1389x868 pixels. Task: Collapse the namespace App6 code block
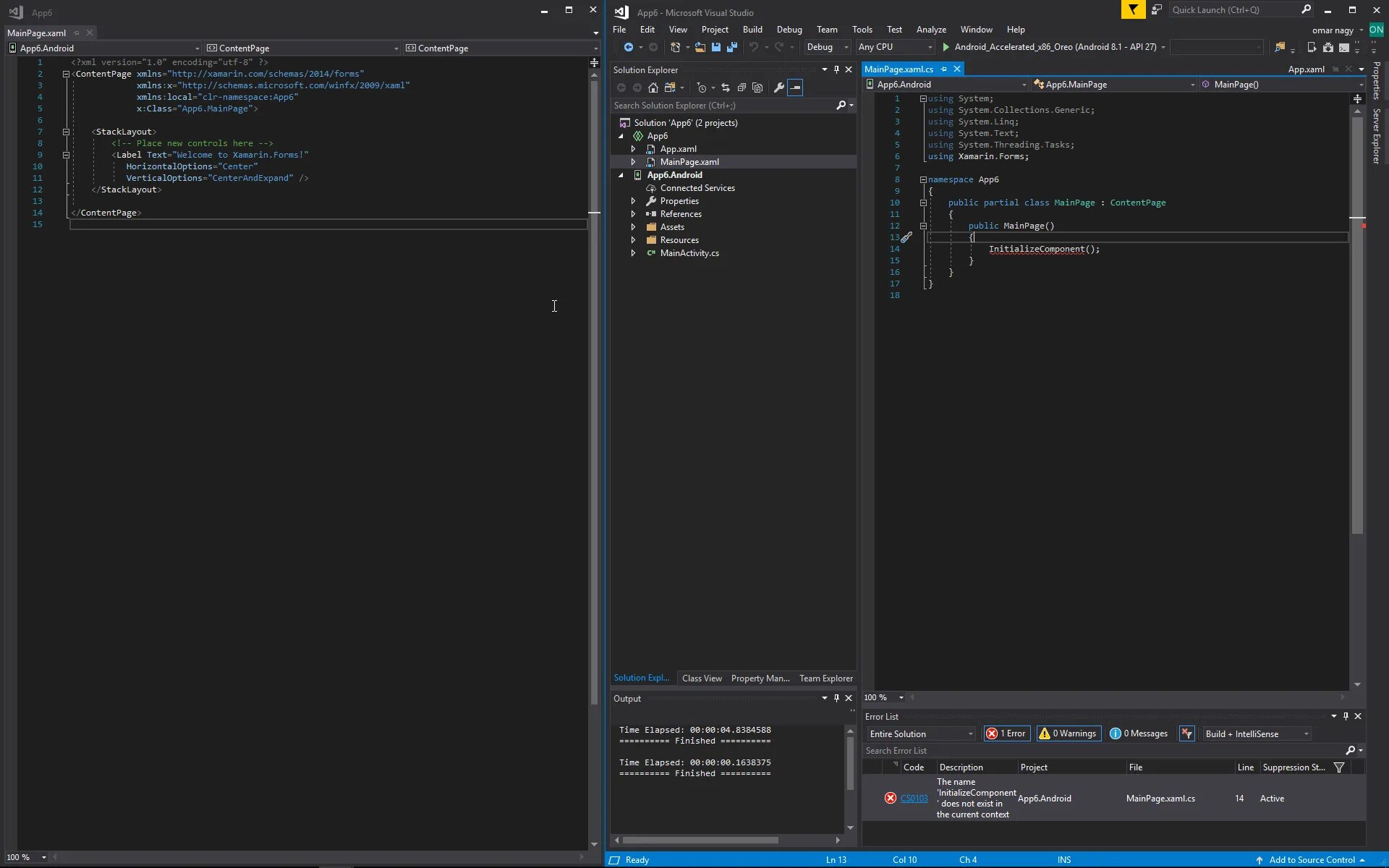[923, 179]
